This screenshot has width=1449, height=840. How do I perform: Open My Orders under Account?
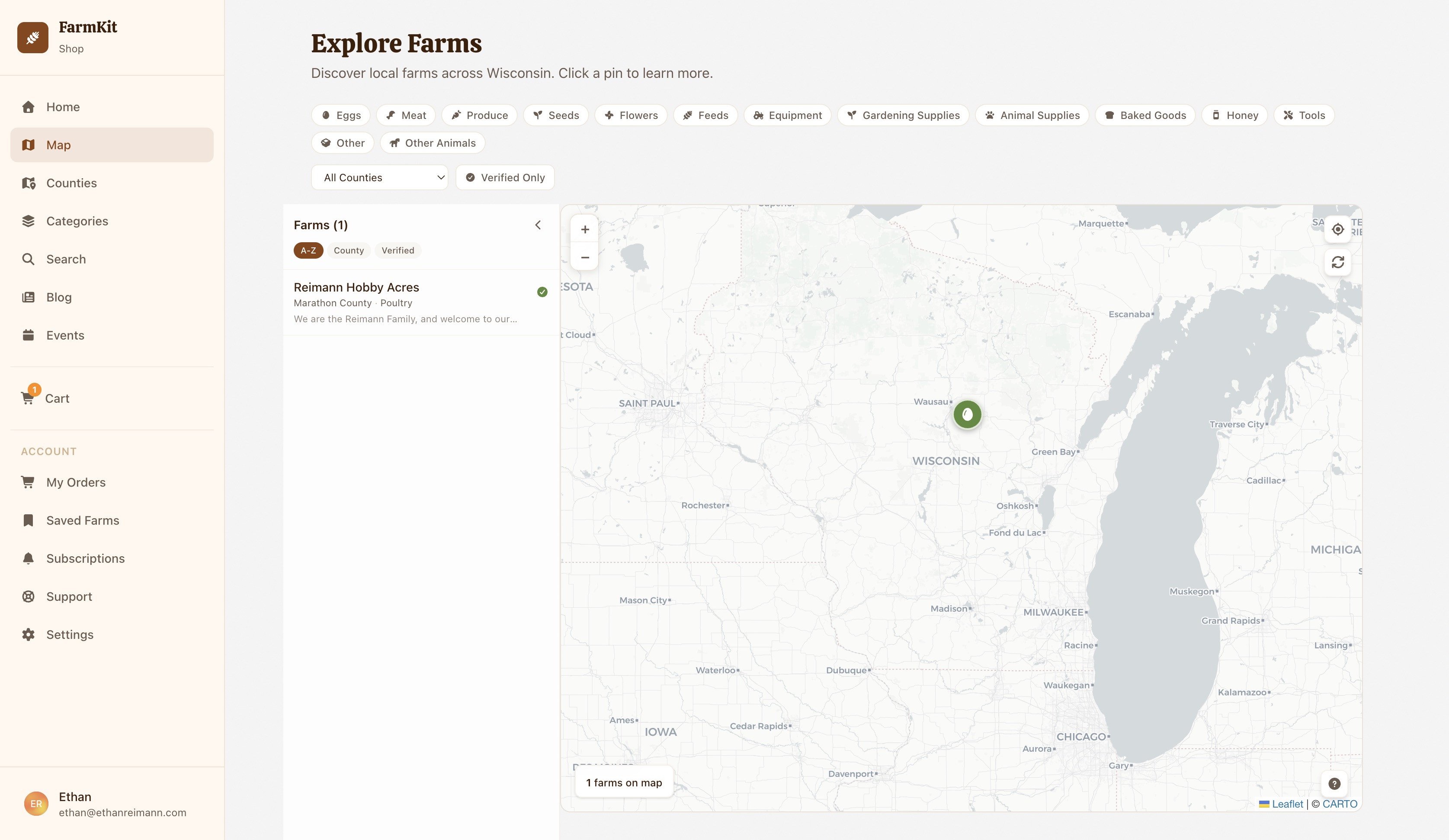point(76,482)
